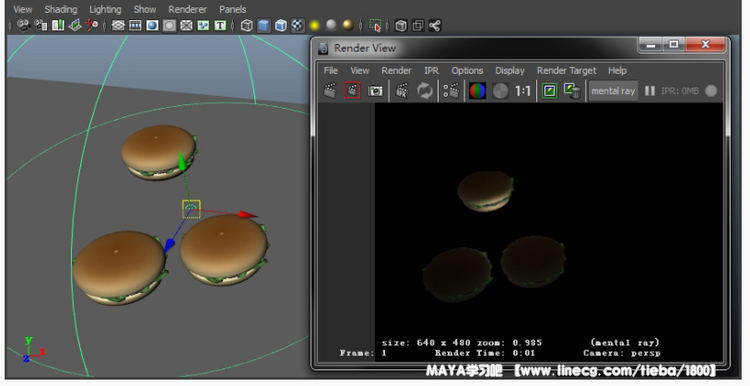Viewport: 750px width, 386px height.
Task: Toggle the Textured checkered sphere icon
Action: point(298,25)
